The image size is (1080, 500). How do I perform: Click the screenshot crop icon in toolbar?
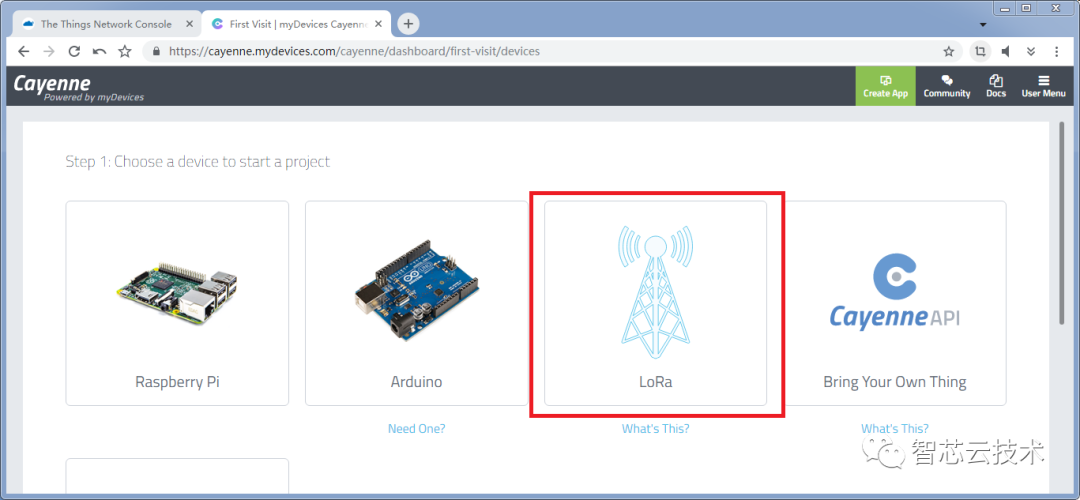(x=979, y=52)
